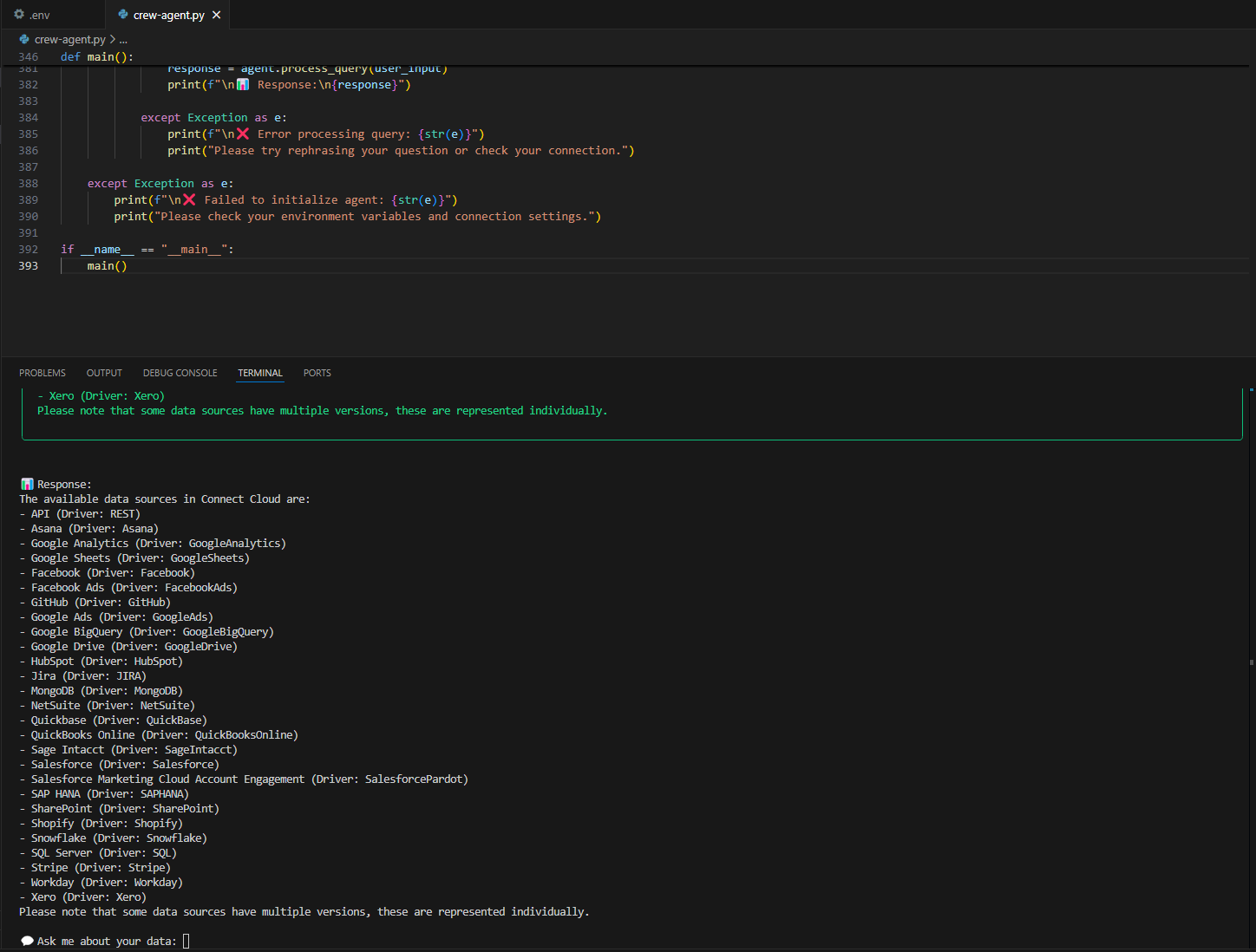This screenshot has width=1256, height=952.
Task: Open the OUTPUT panel tab
Action: (x=104, y=373)
